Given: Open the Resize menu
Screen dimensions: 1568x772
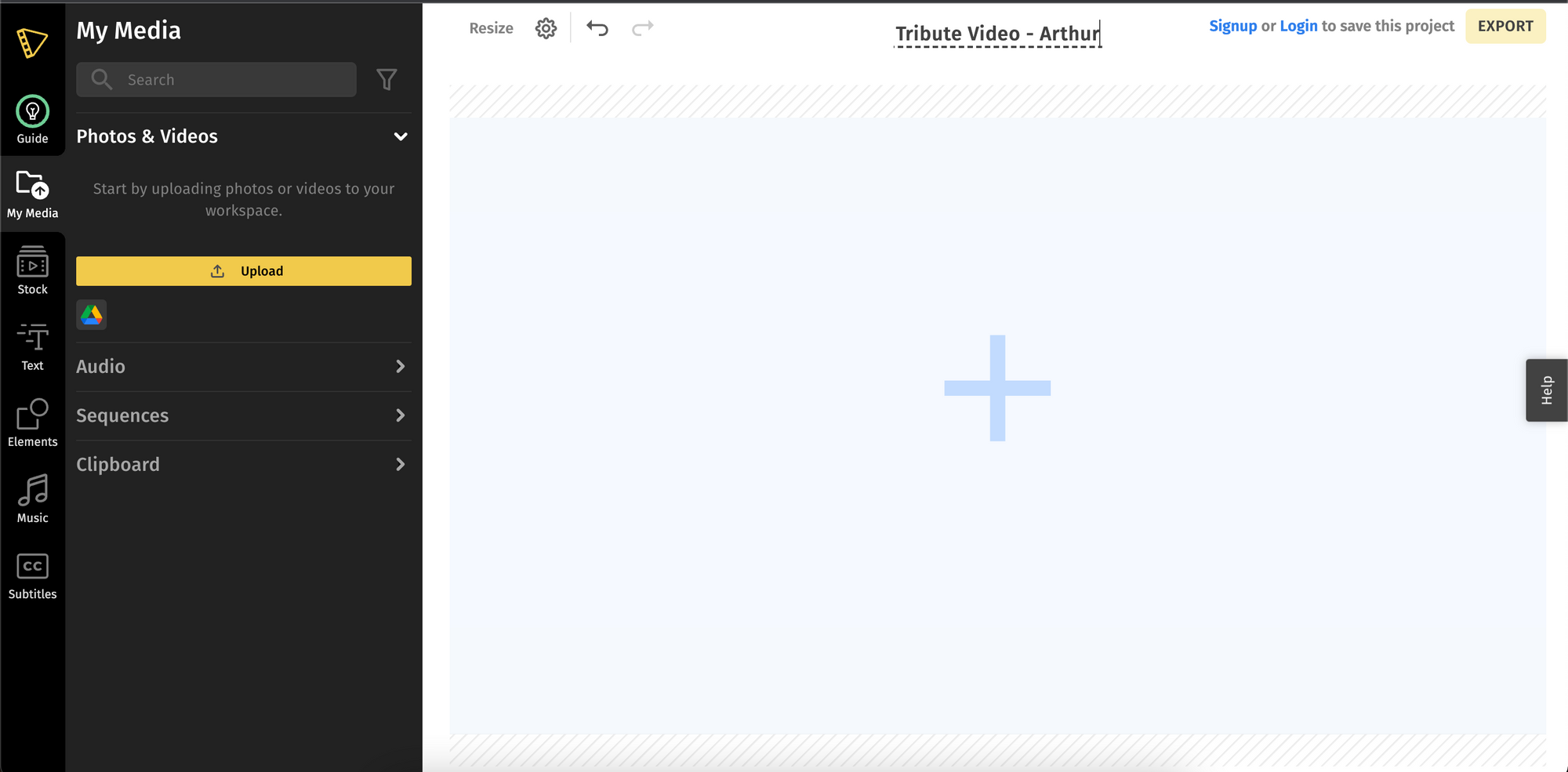Looking at the screenshot, I should point(491,27).
